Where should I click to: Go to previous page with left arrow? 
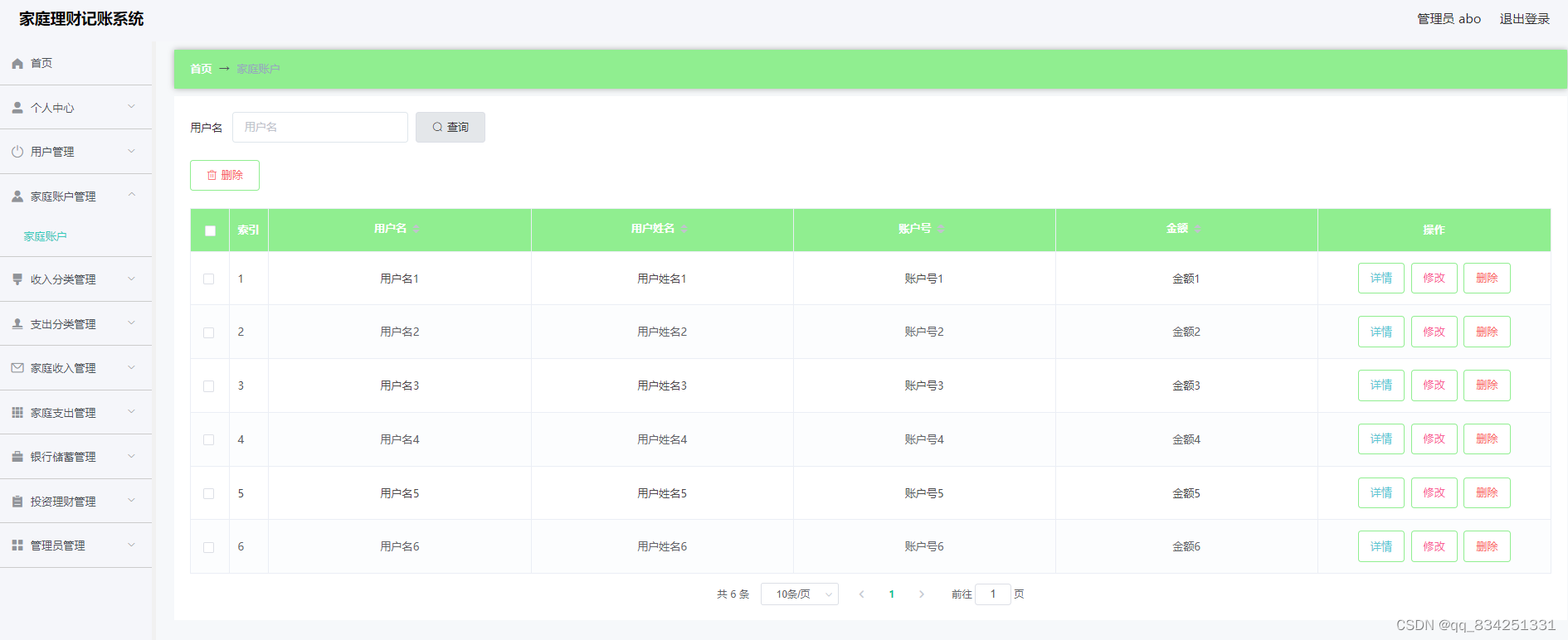tap(861, 594)
